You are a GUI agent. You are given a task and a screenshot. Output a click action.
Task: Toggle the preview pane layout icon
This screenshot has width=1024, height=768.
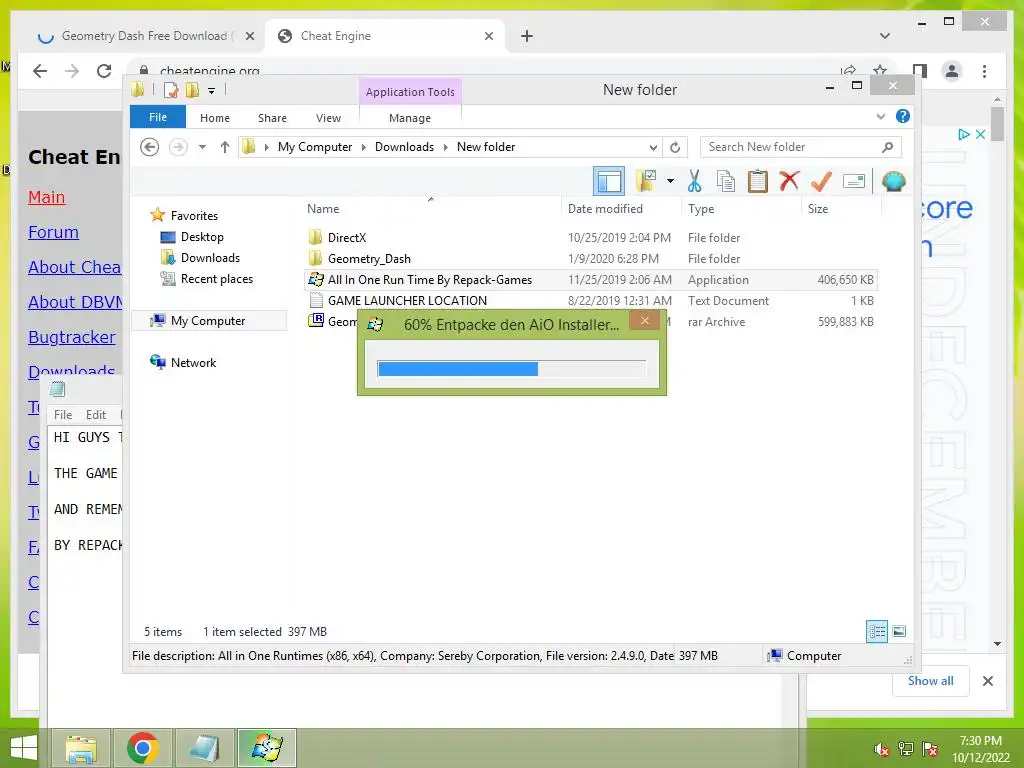point(609,181)
